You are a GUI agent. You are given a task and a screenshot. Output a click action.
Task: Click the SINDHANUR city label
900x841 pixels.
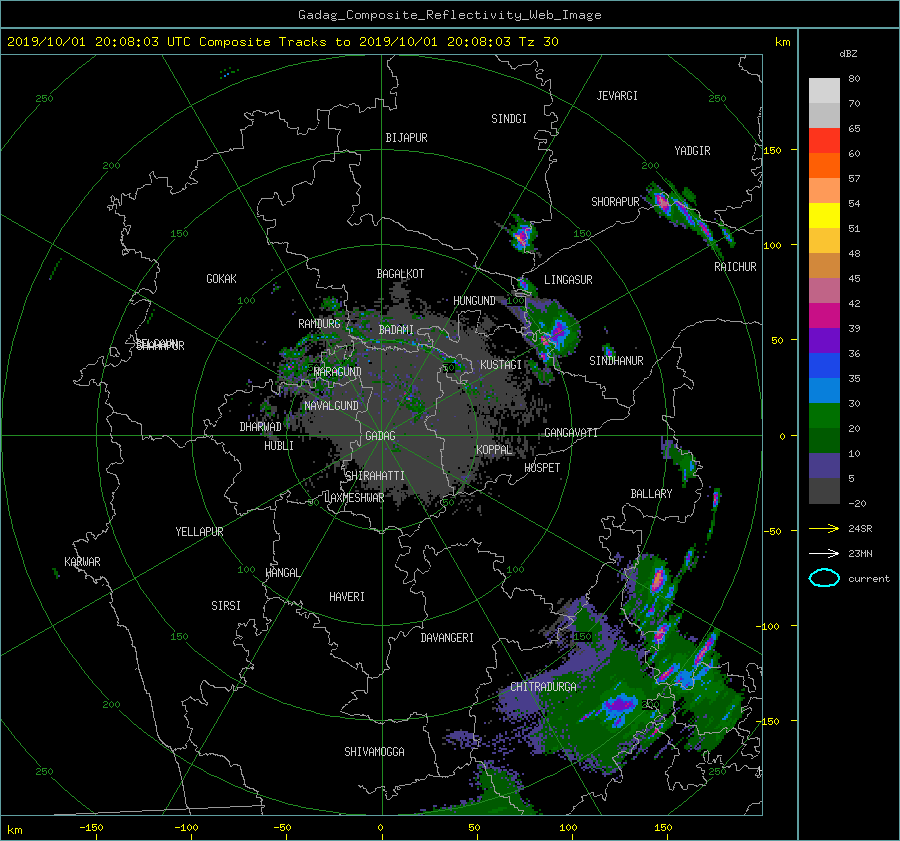(x=616, y=361)
